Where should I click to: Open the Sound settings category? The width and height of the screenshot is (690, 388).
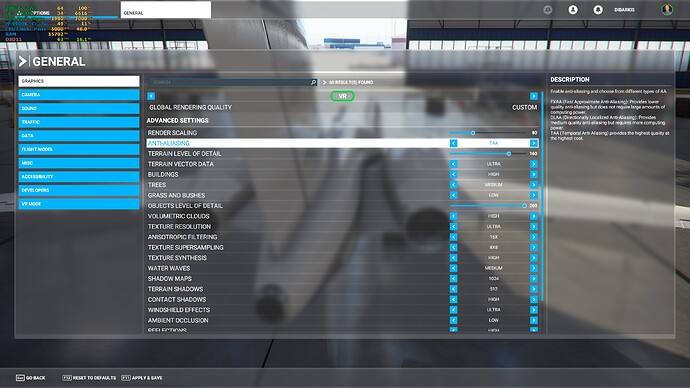tap(79, 108)
